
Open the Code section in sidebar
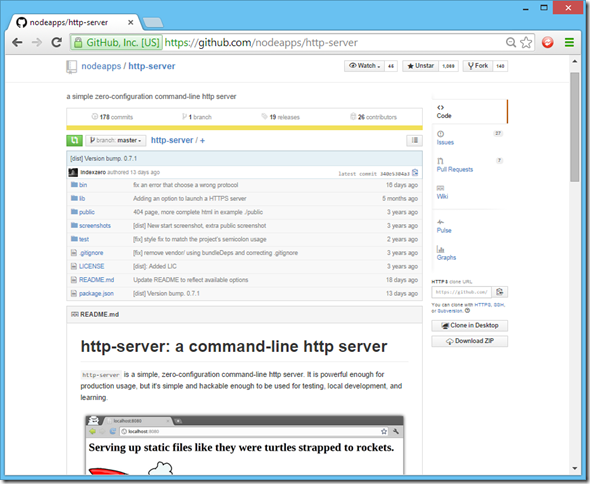(470, 112)
